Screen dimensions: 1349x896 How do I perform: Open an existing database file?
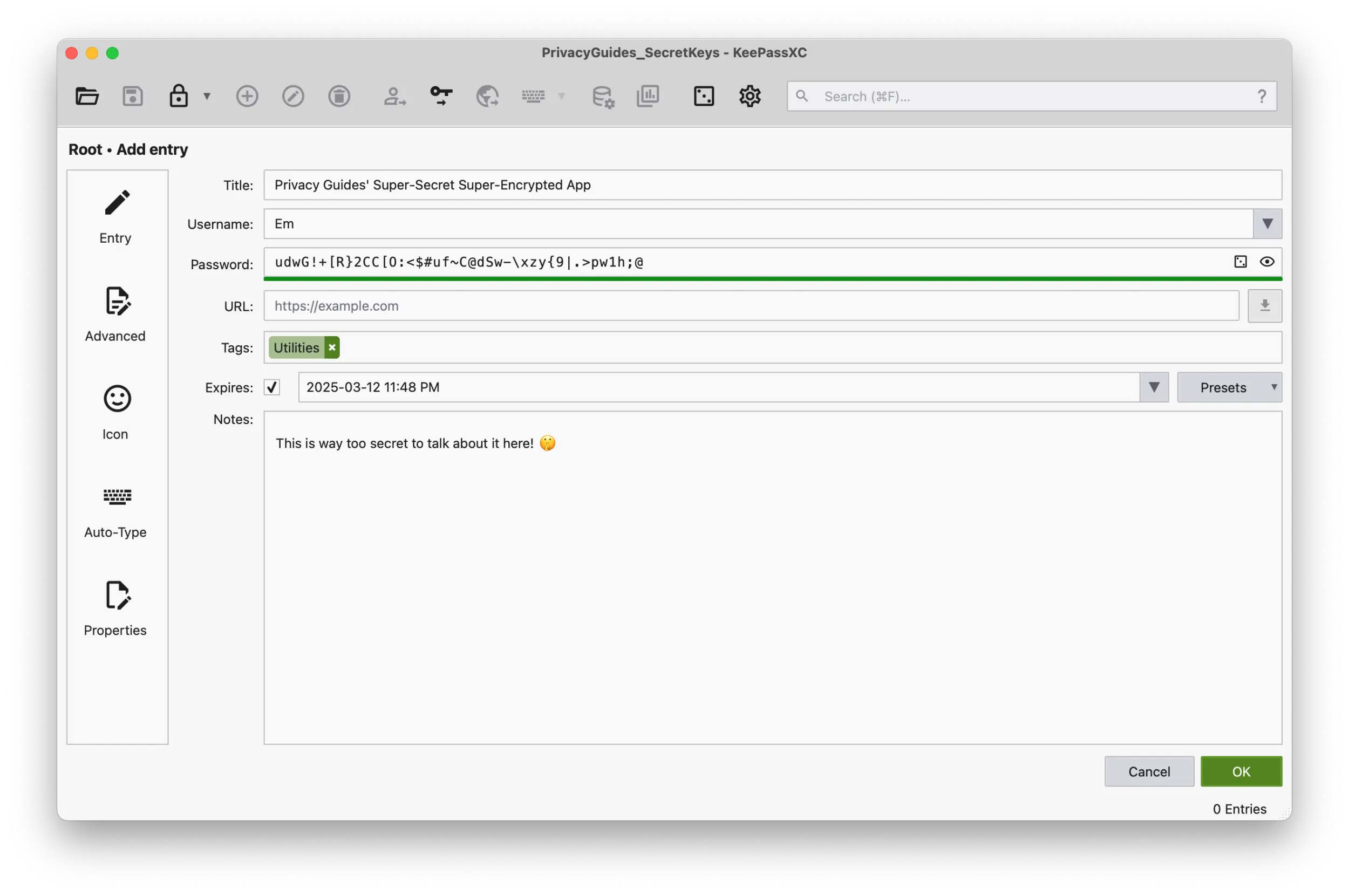click(x=87, y=96)
